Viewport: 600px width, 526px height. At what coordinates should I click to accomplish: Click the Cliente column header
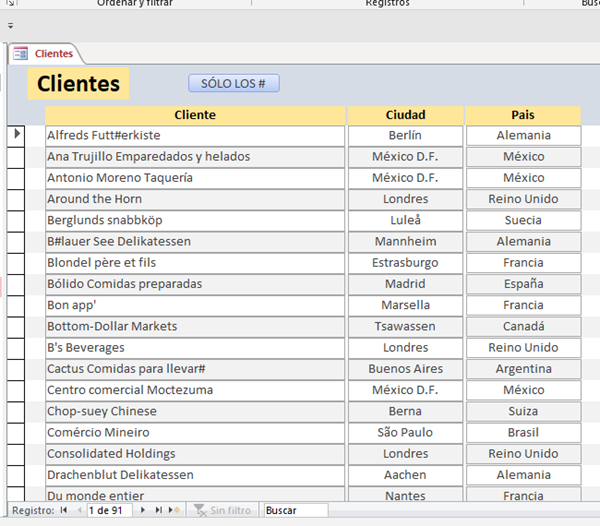[x=195, y=115]
